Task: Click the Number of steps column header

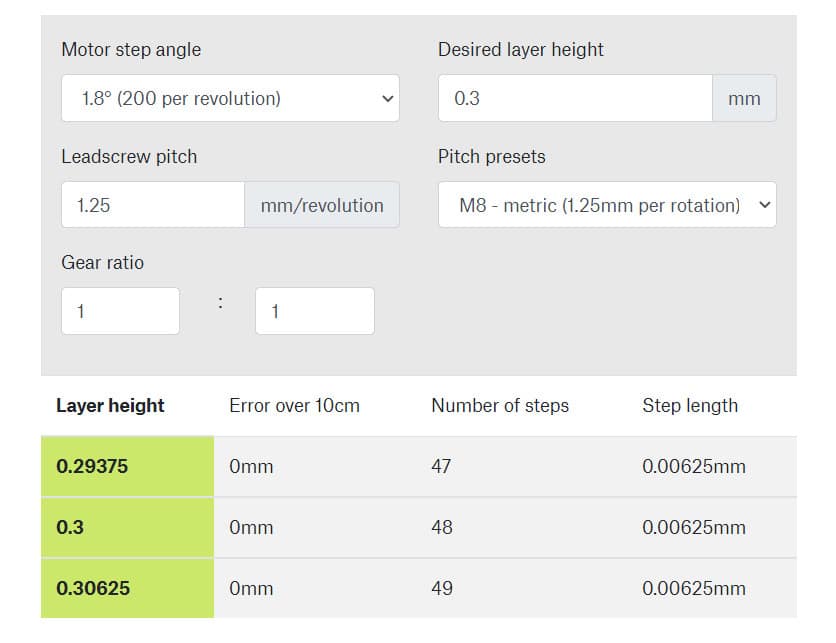Action: click(500, 406)
